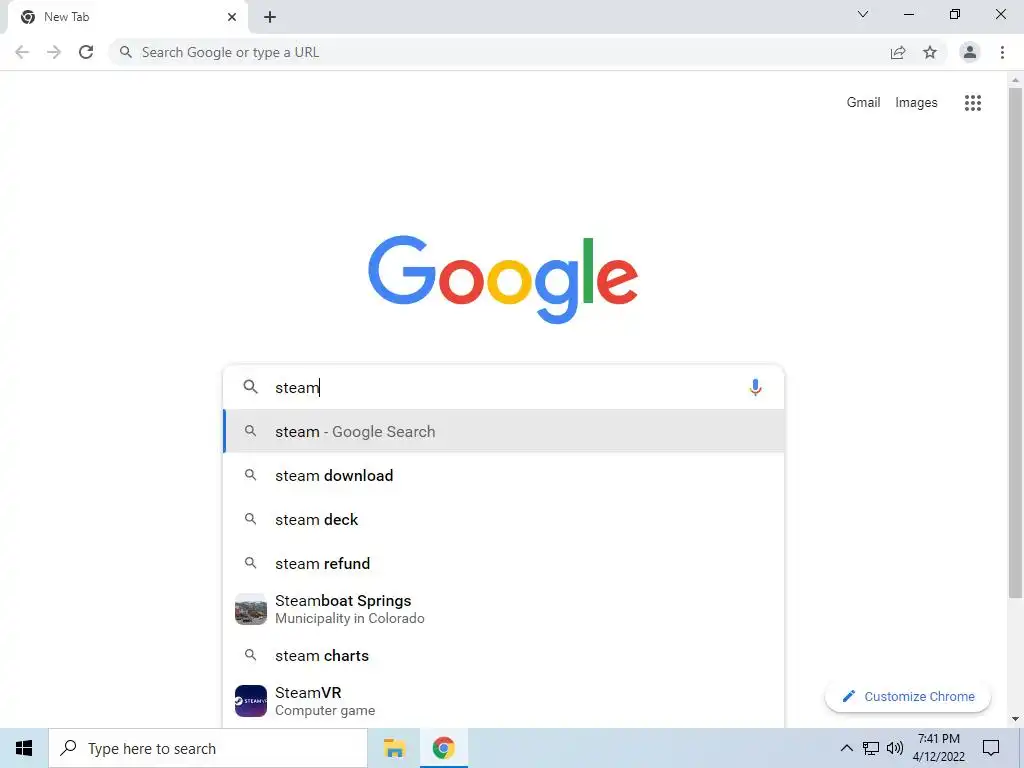The image size is (1024, 768).
Task: Open the volume tray icon
Action: tap(895, 748)
